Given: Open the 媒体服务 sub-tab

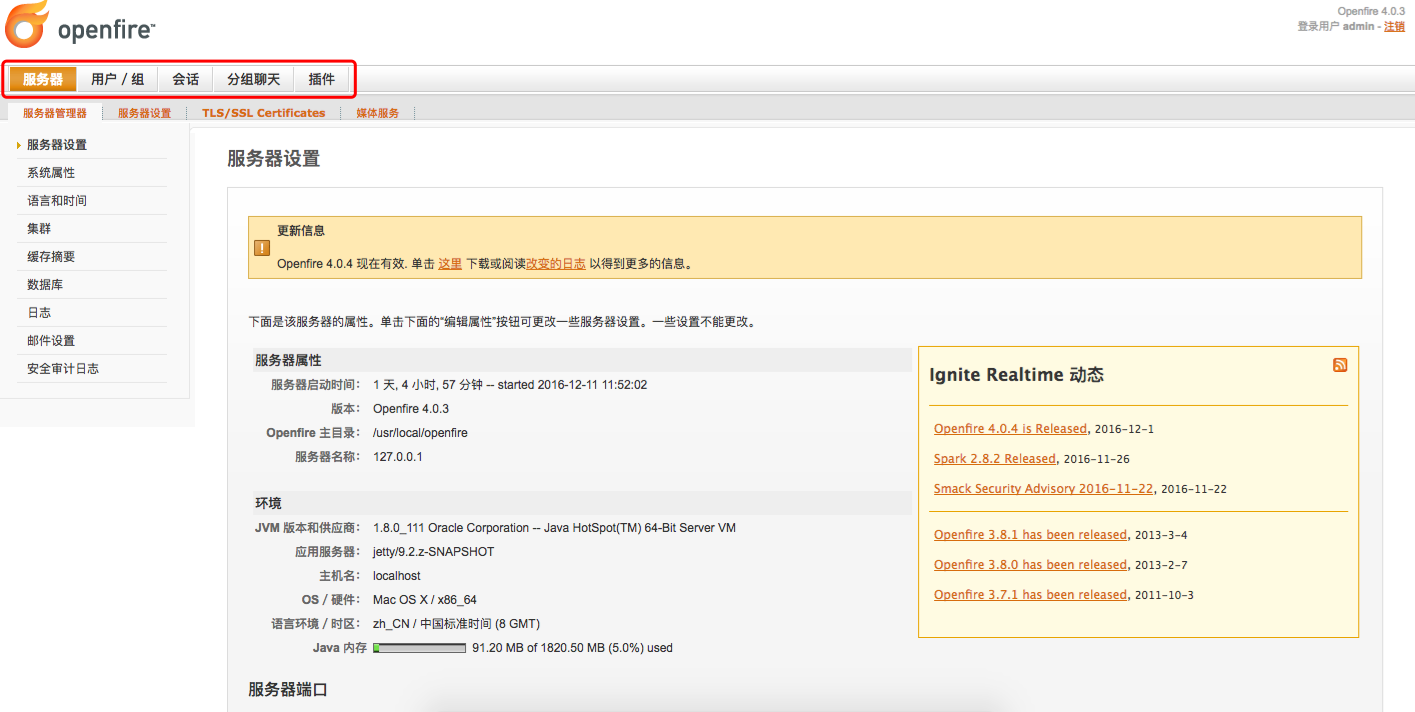Looking at the screenshot, I should (x=377, y=112).
